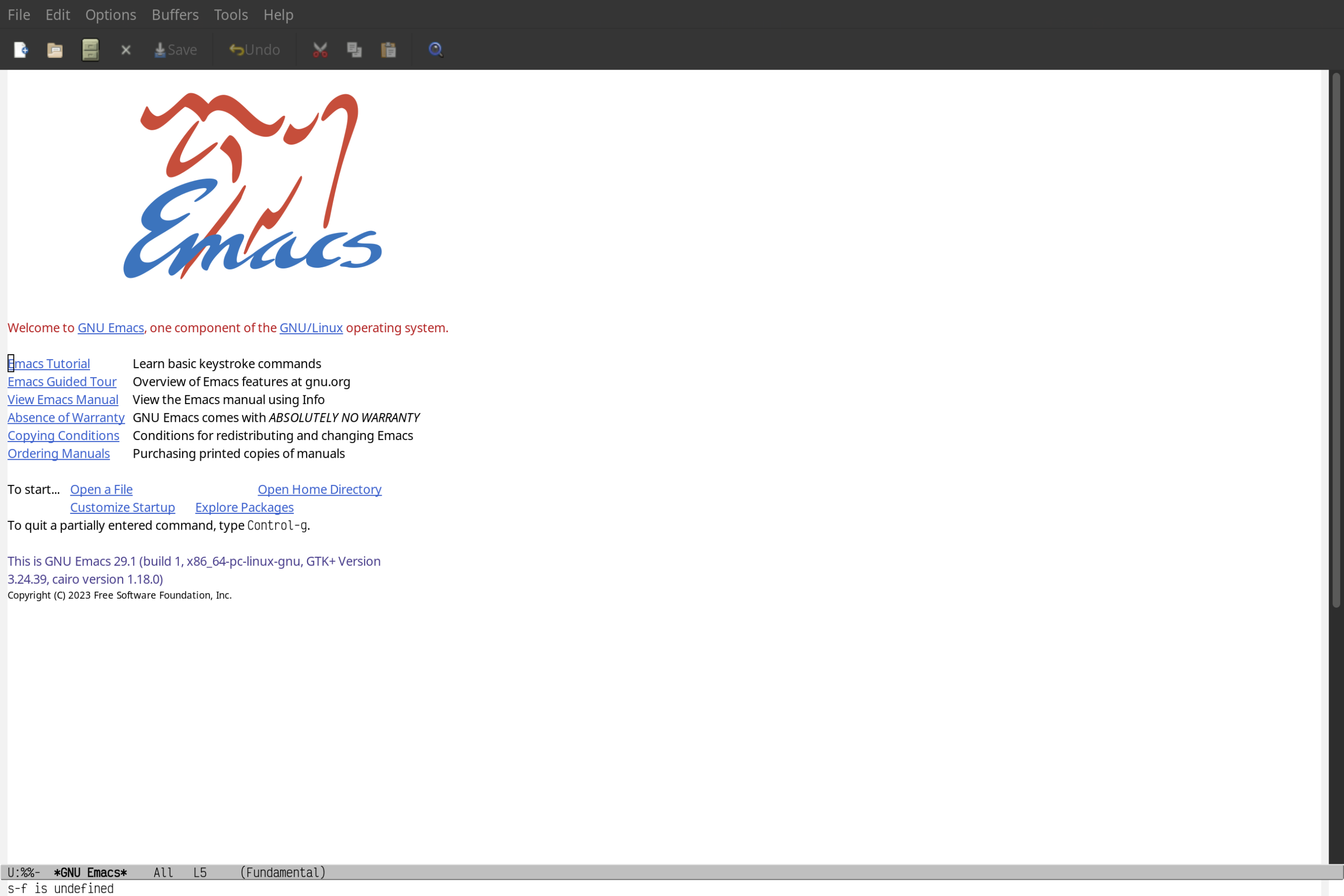Click Absence of Warranty hyperlink
Screen dimensions: 1344x896
point(66,417)
